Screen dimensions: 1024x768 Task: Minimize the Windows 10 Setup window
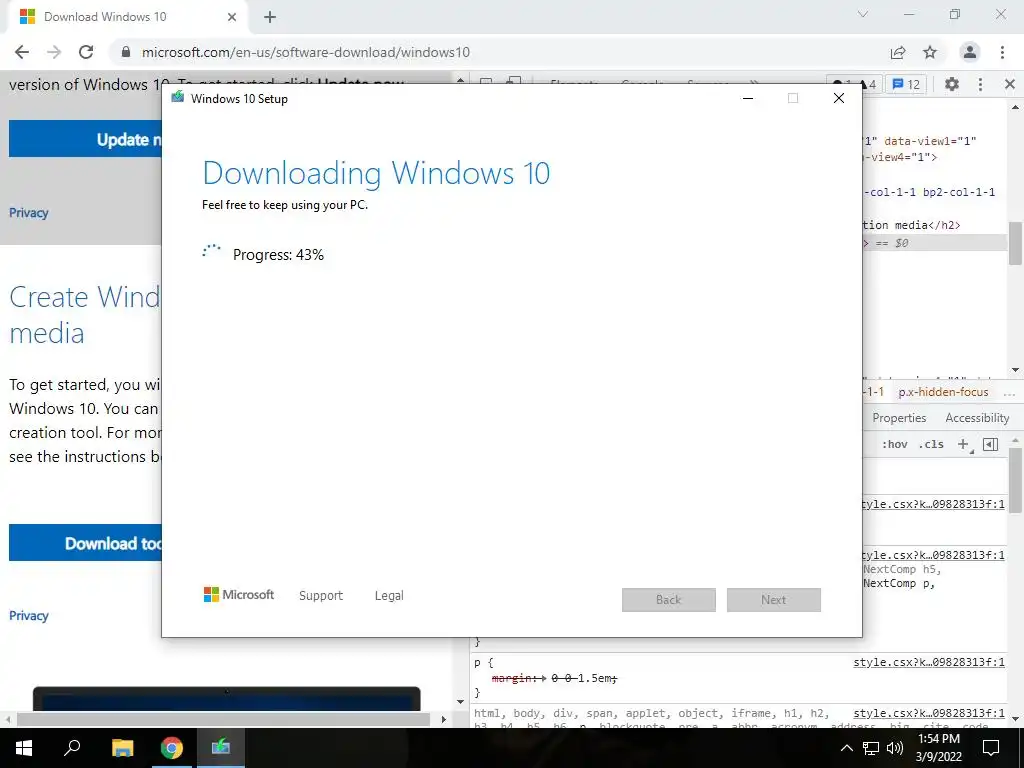point(748,98)
